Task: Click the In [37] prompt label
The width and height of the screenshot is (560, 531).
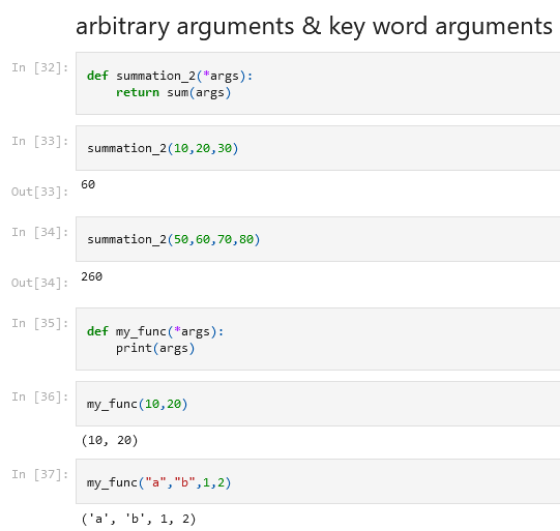Action: tap(40, 475)
